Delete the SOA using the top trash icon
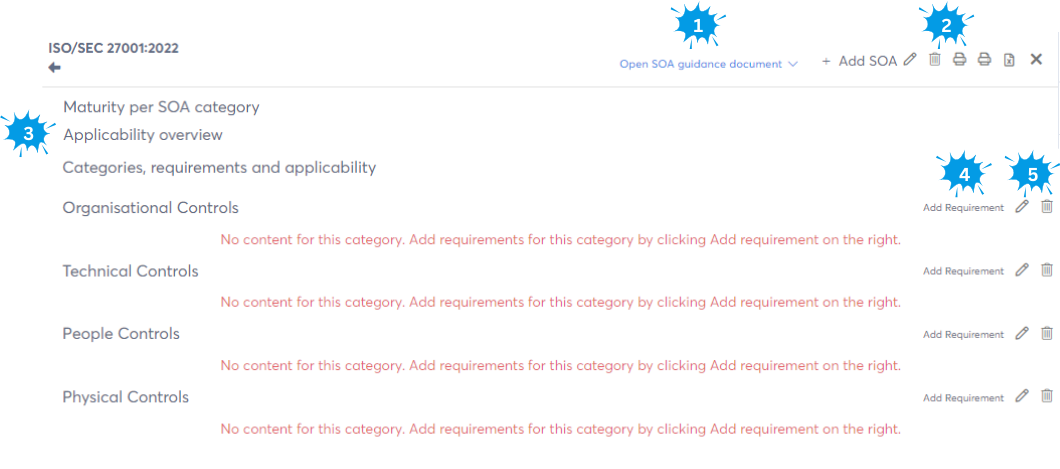Image resolution: width=1060 pixels, height=469 pixels. tap(935, 60)
